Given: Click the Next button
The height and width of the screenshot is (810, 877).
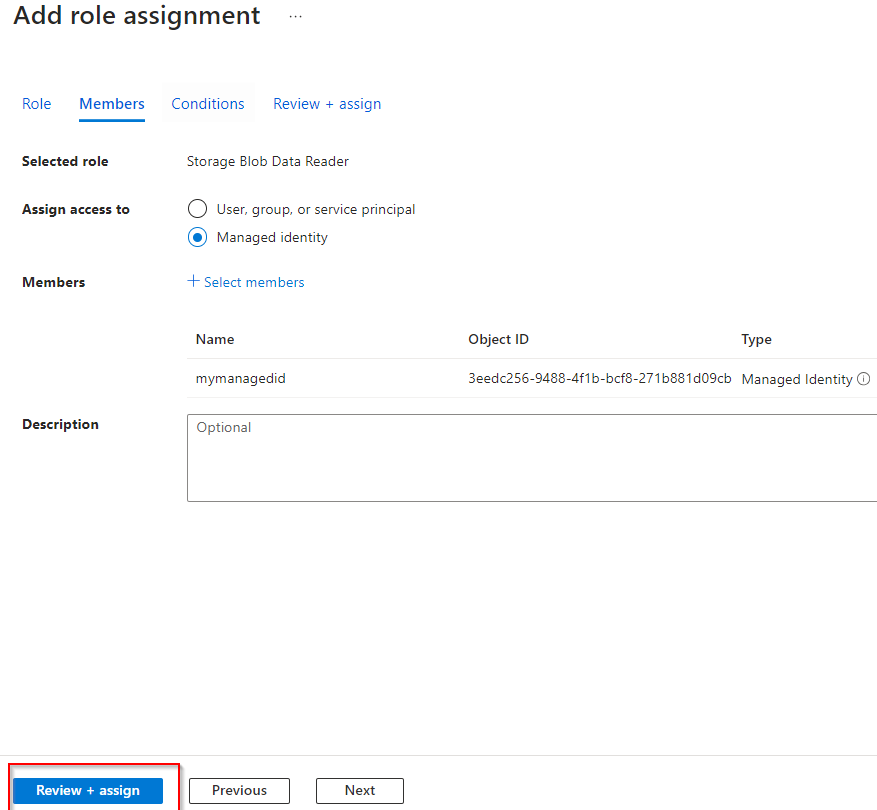Looking at the screenshot, I should (x=360, y=790).
